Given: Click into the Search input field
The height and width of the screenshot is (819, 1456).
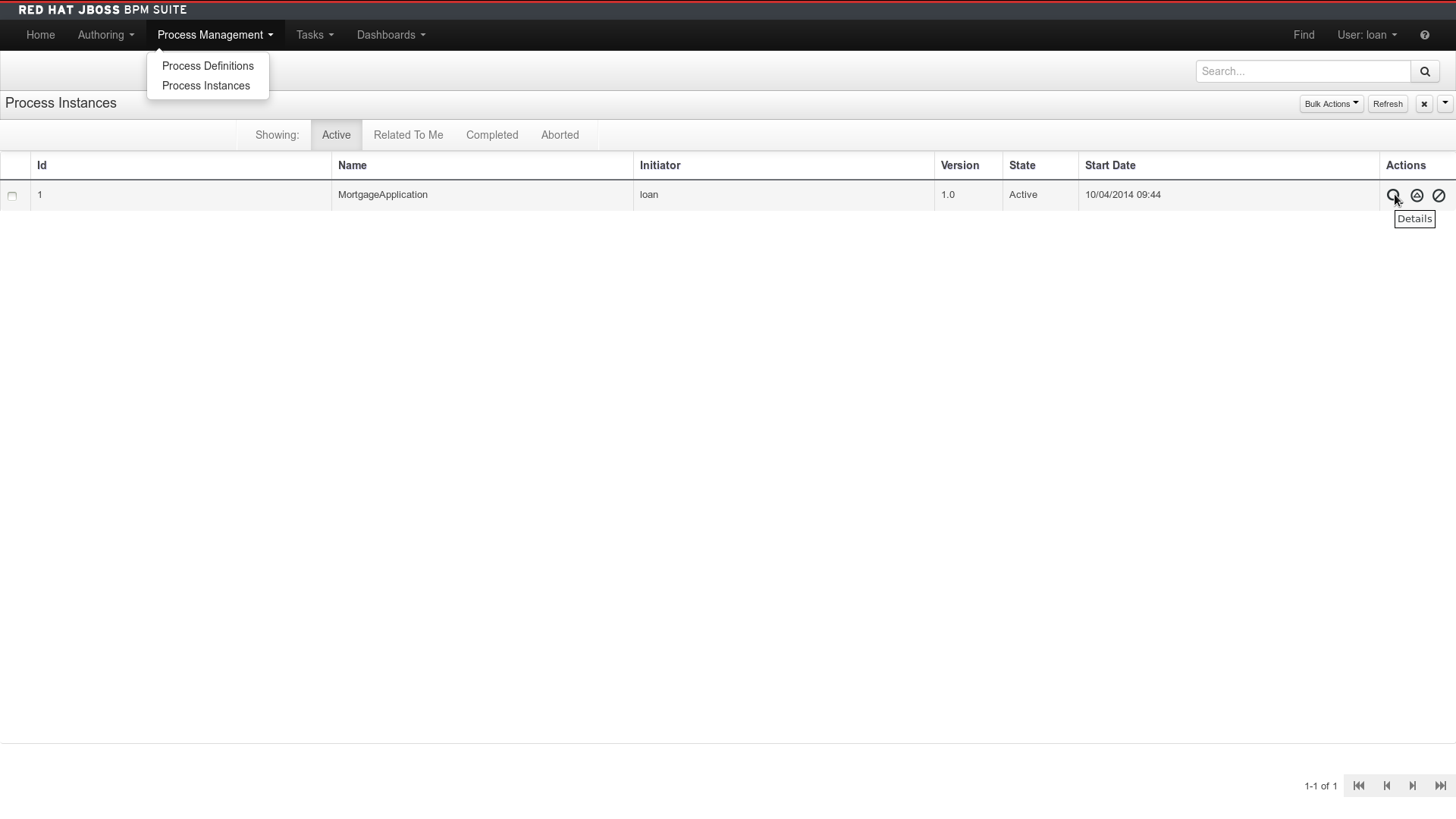Looking at the screenshot, I should pos(1302,71).
